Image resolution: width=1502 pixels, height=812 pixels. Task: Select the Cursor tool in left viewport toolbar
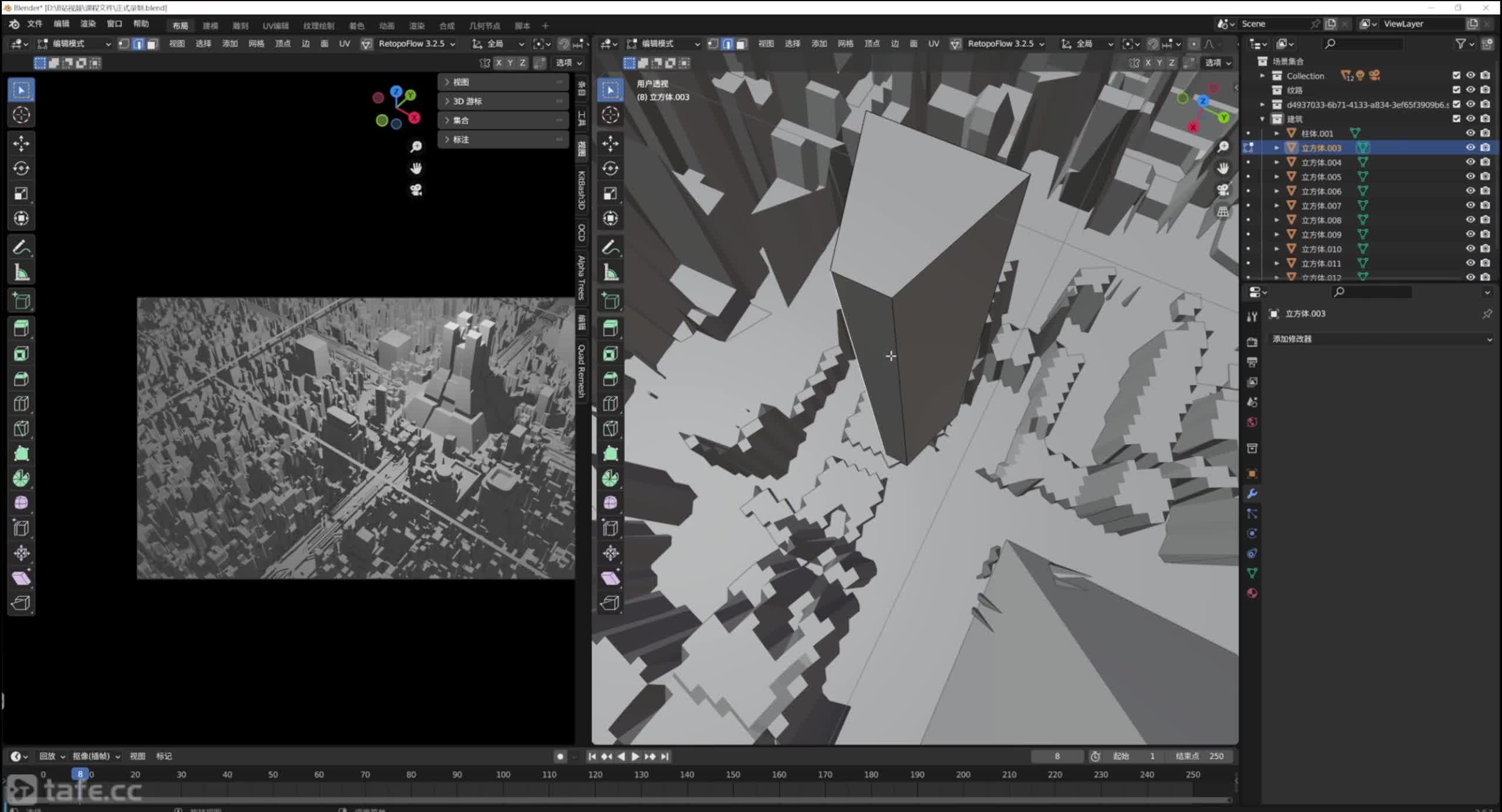click(x=21, y=115)
